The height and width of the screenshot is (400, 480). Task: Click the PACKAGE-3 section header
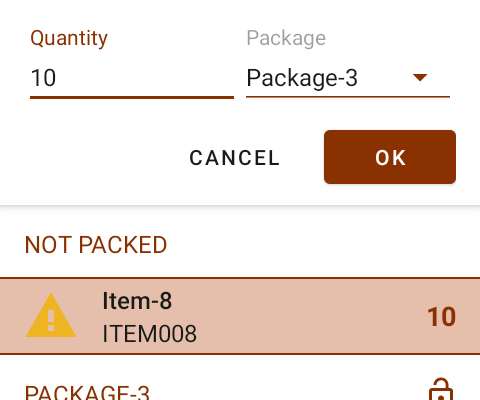tap(87, 392)
